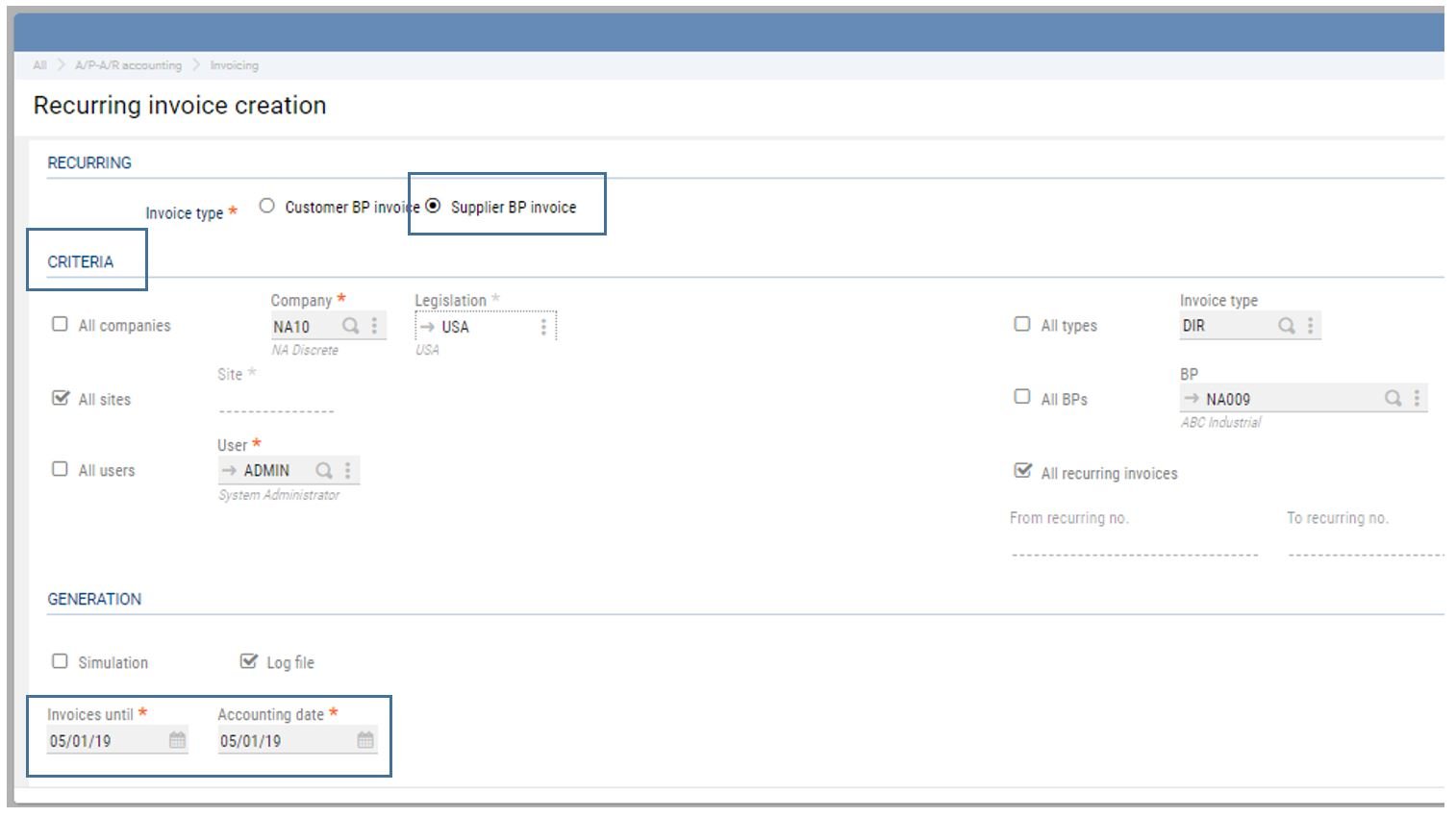Uncheck the All sites checkbox

click(59, 396)
